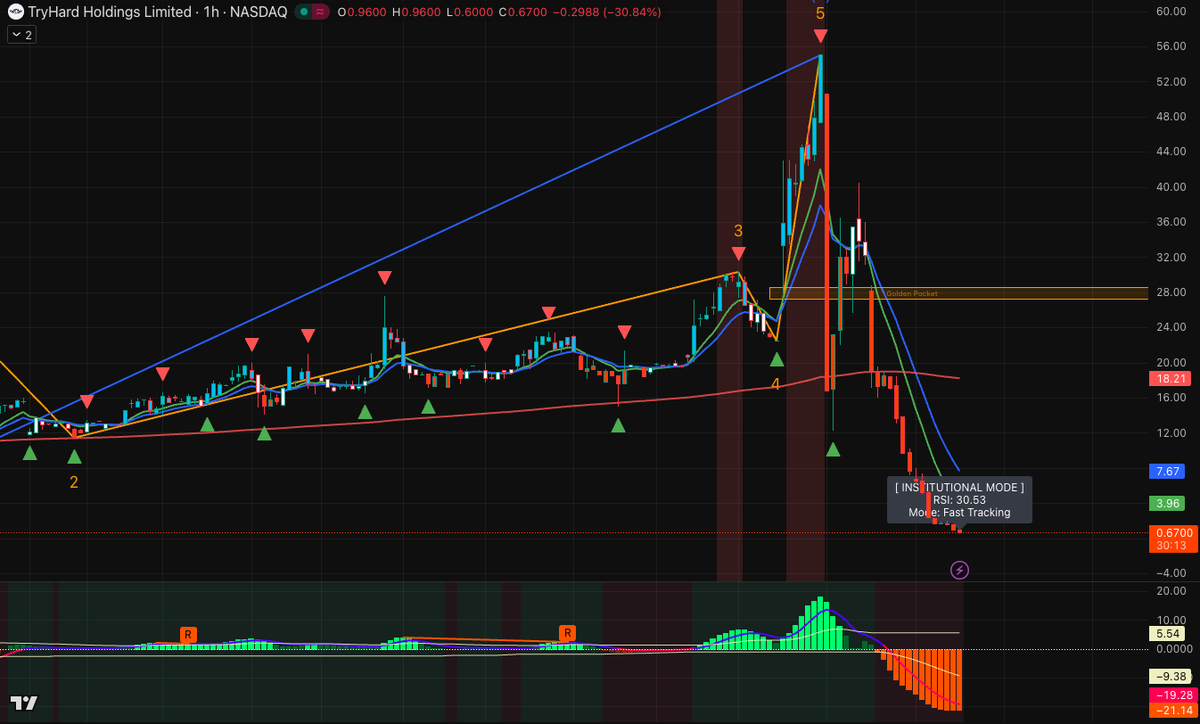Click the low value L0.6000
The height and width of the screenshot is (724, 1200).
(x=470, y=12)
